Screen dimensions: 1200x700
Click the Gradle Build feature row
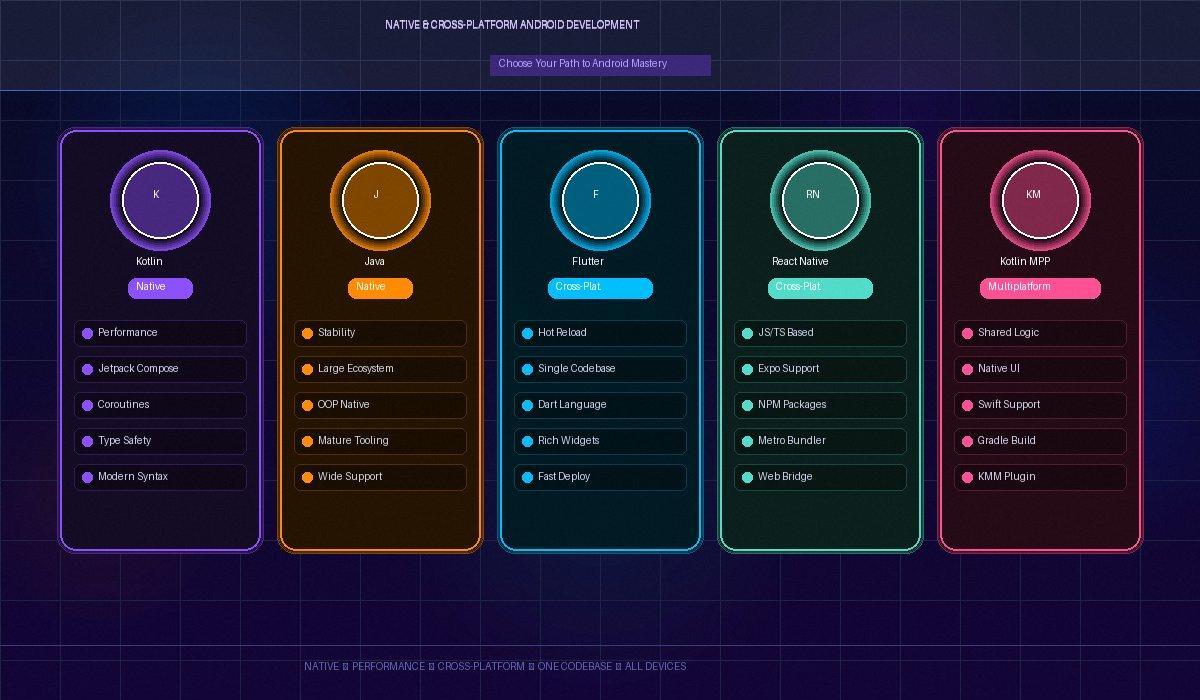pyautogui.click(x=1040, y=441)
